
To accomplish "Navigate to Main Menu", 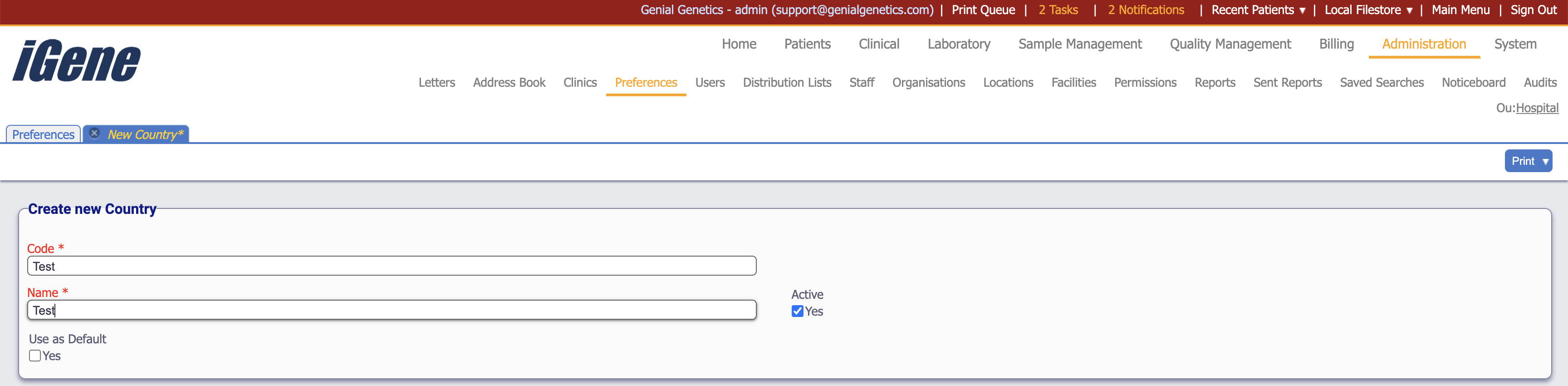I will (x=1460, y=10).
